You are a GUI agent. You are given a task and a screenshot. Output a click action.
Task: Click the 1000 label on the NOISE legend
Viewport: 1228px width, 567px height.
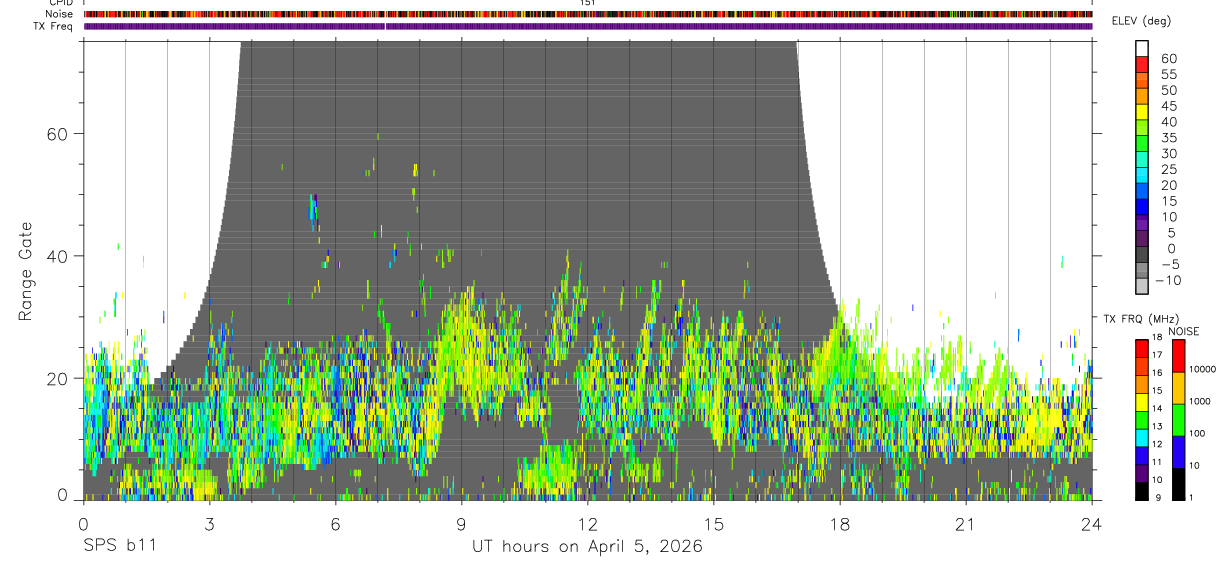click(1202, 401)
